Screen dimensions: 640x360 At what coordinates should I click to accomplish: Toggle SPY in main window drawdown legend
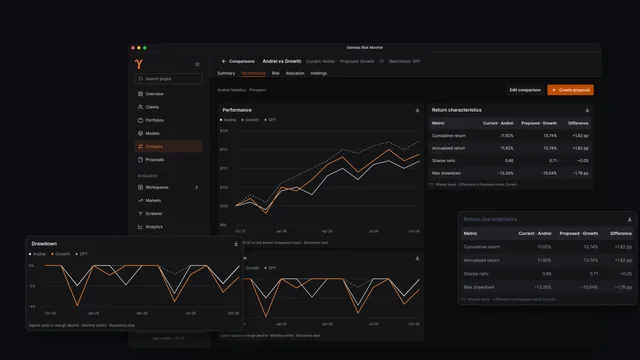[x=270, y=268]
